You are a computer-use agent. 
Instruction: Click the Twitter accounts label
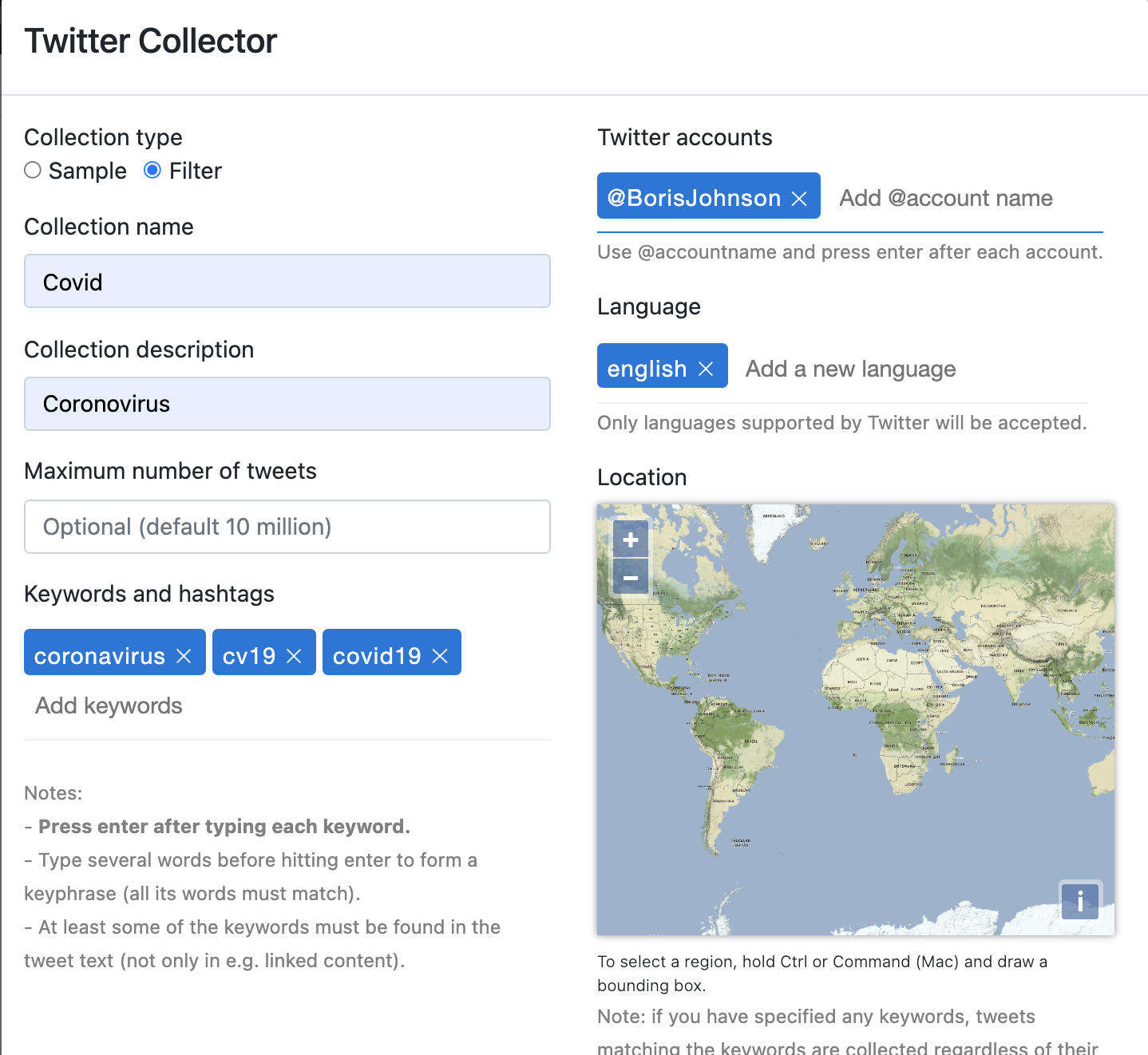point(685,137)
